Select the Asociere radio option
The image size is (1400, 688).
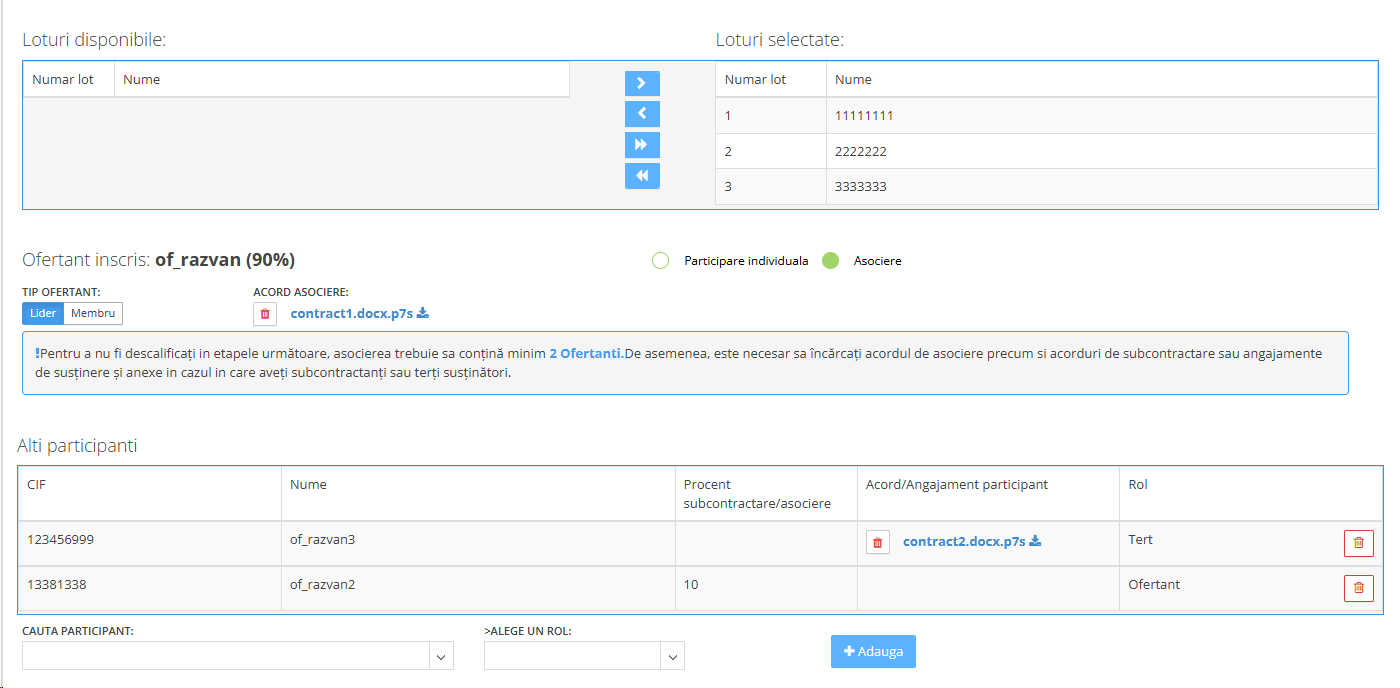[830, 261]
